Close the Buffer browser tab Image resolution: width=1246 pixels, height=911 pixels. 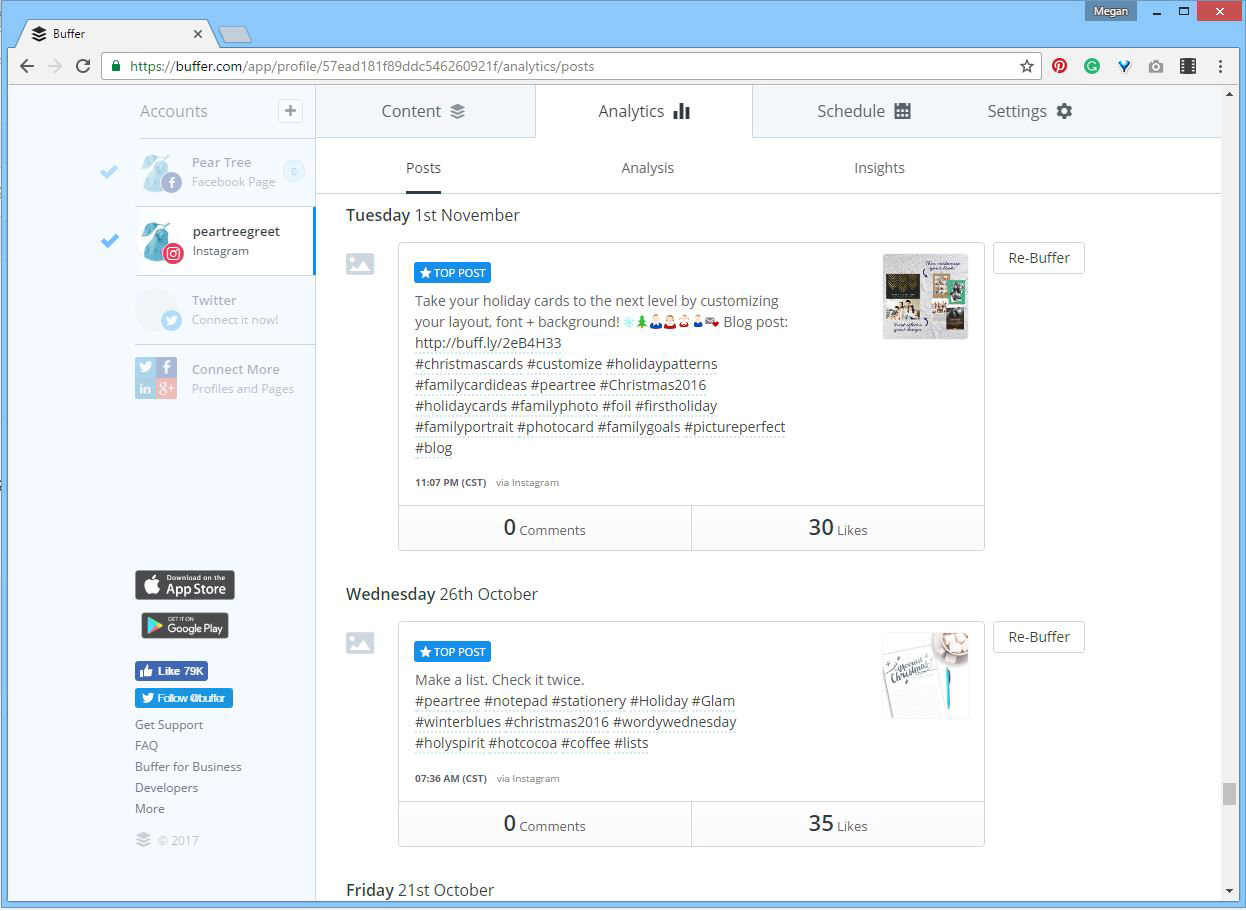197,34
